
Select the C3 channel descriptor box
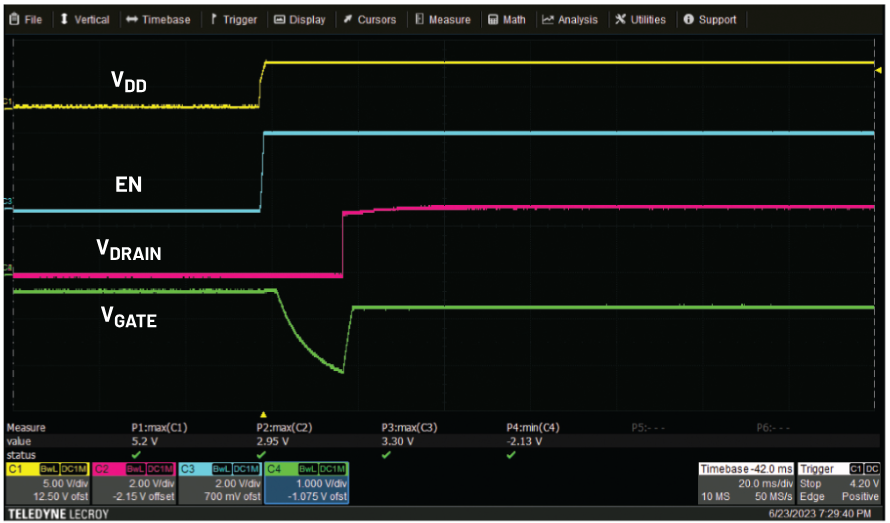point(220,482)
